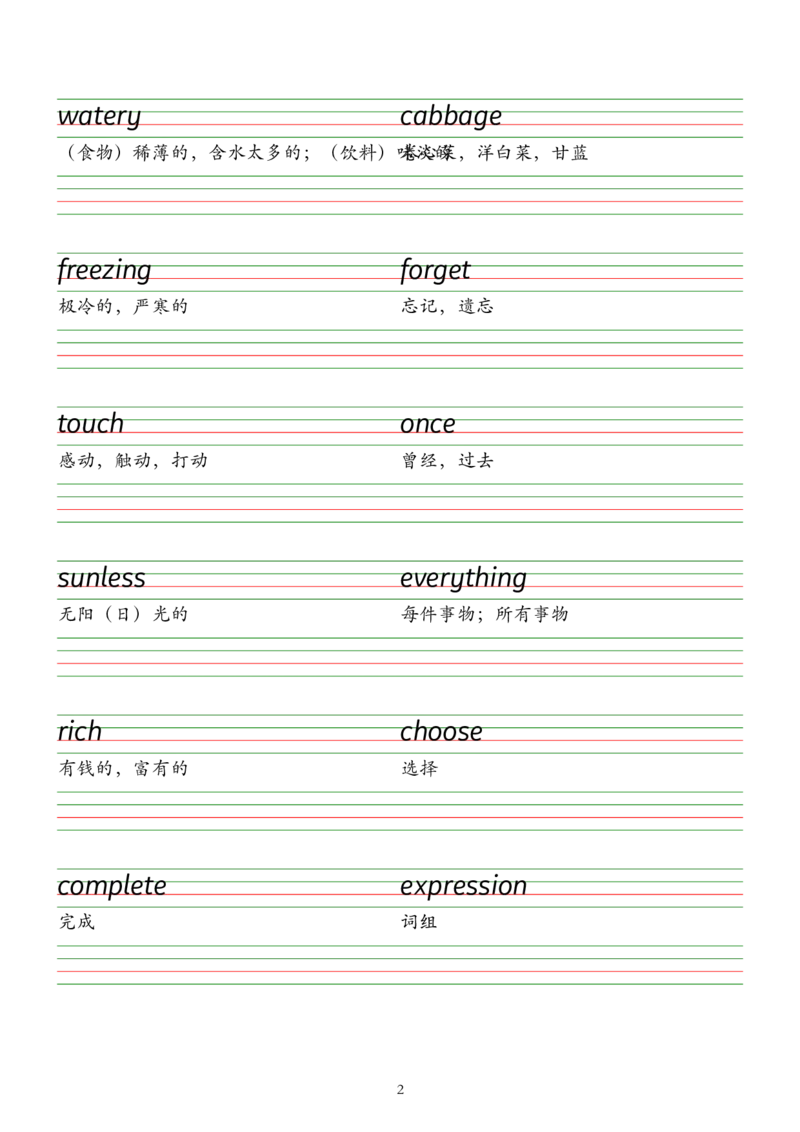Image resolution: width=800 pixels, height=1132 pixels.
Task: Select the "medicine" heading
Action: [103, 271]
